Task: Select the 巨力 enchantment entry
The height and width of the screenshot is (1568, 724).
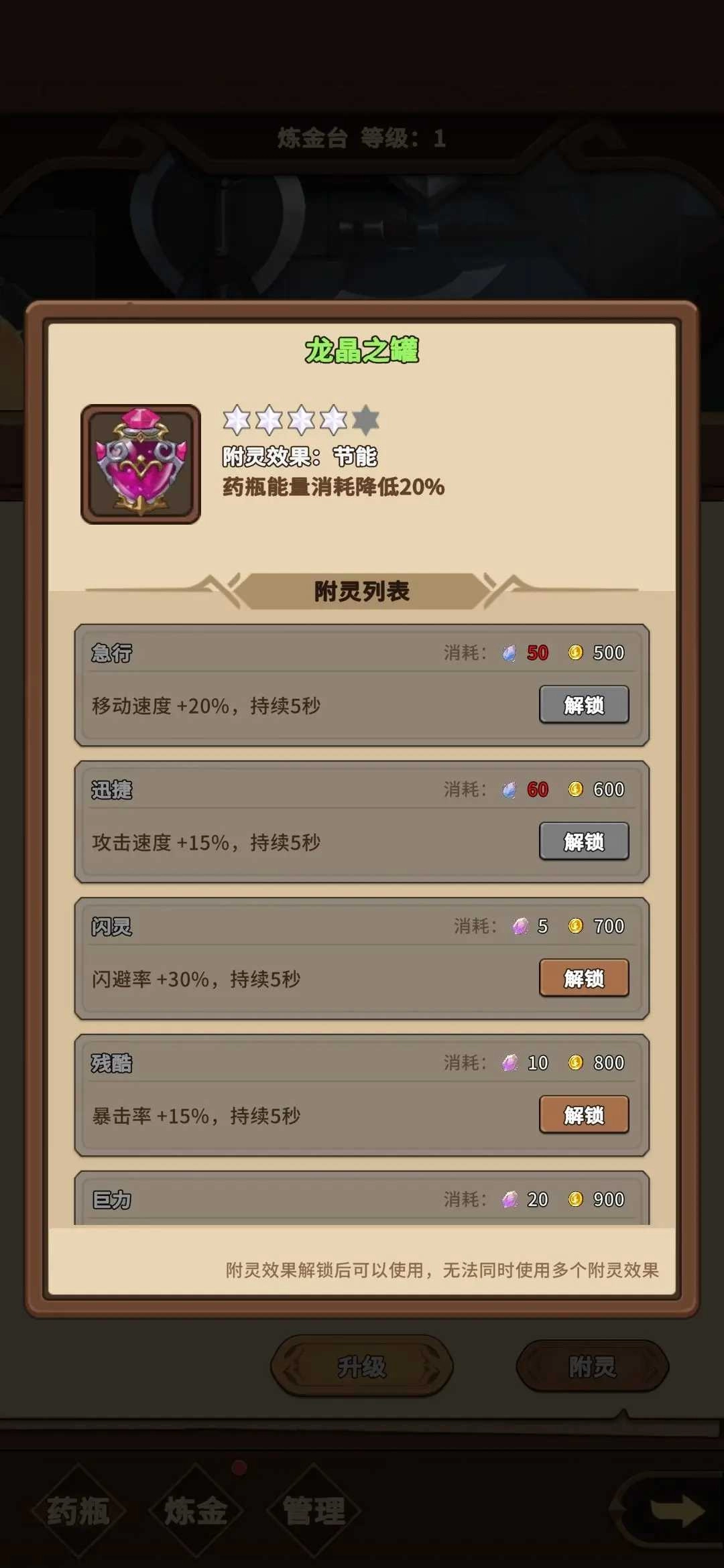Action: [362, 1198]
